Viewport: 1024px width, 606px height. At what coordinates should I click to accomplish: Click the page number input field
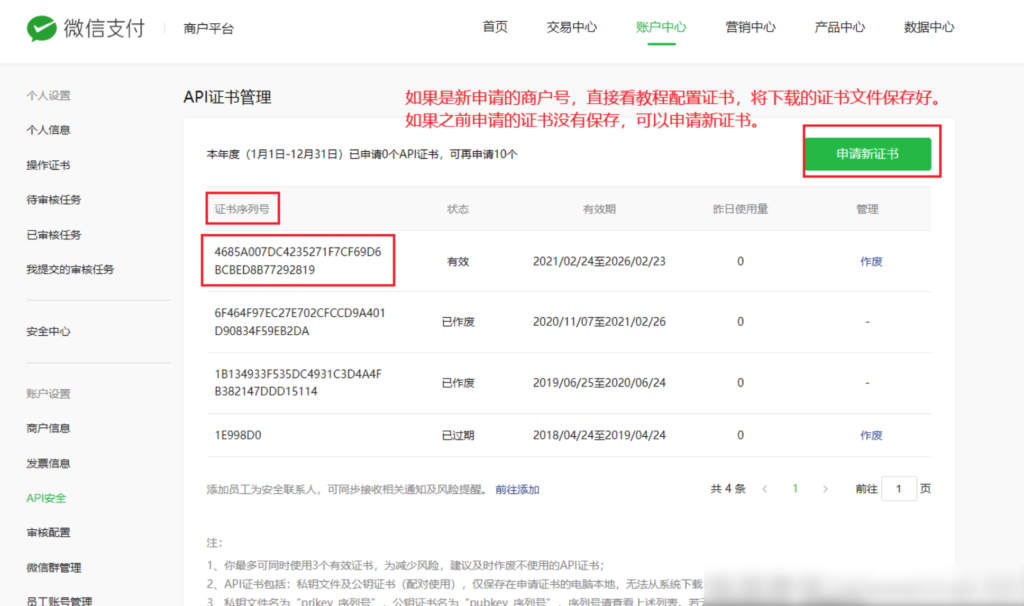tap(898, 489)
